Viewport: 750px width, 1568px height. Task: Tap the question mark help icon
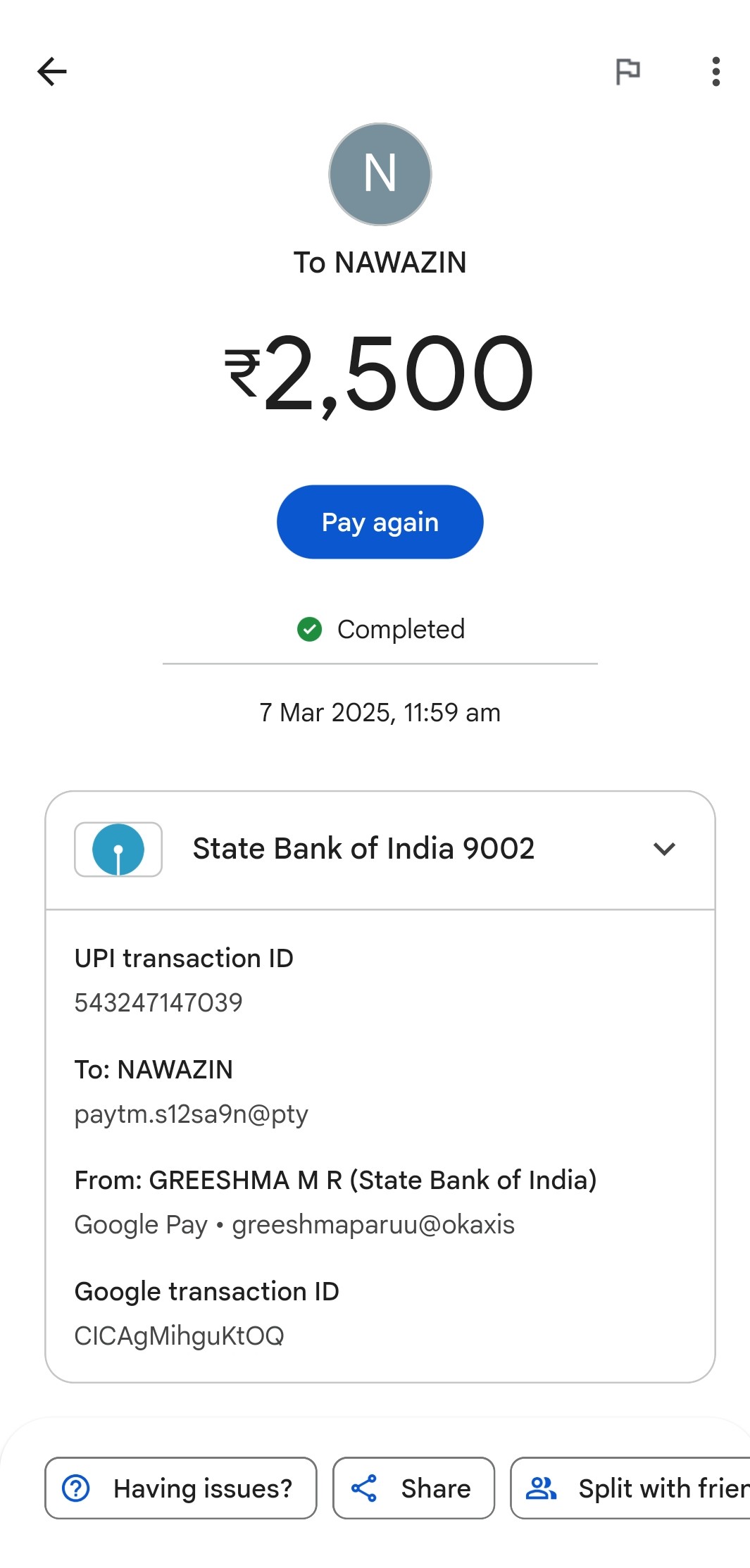pos(76,1488)
